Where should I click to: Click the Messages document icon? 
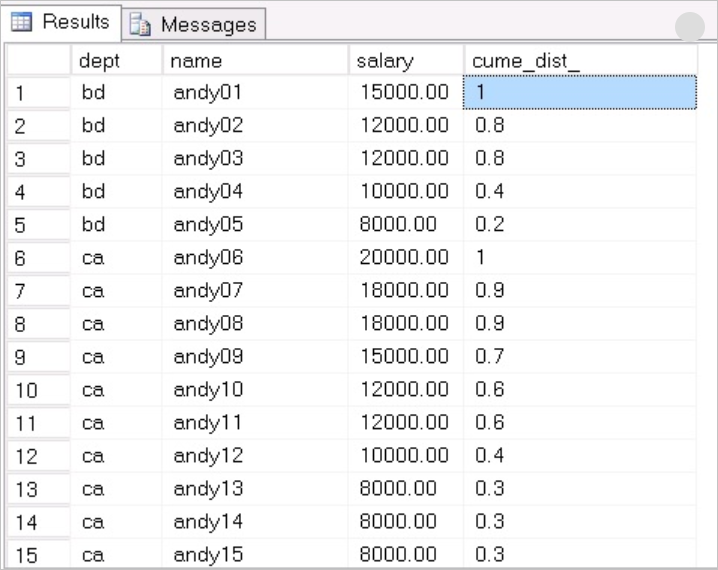tap(140, 24)
